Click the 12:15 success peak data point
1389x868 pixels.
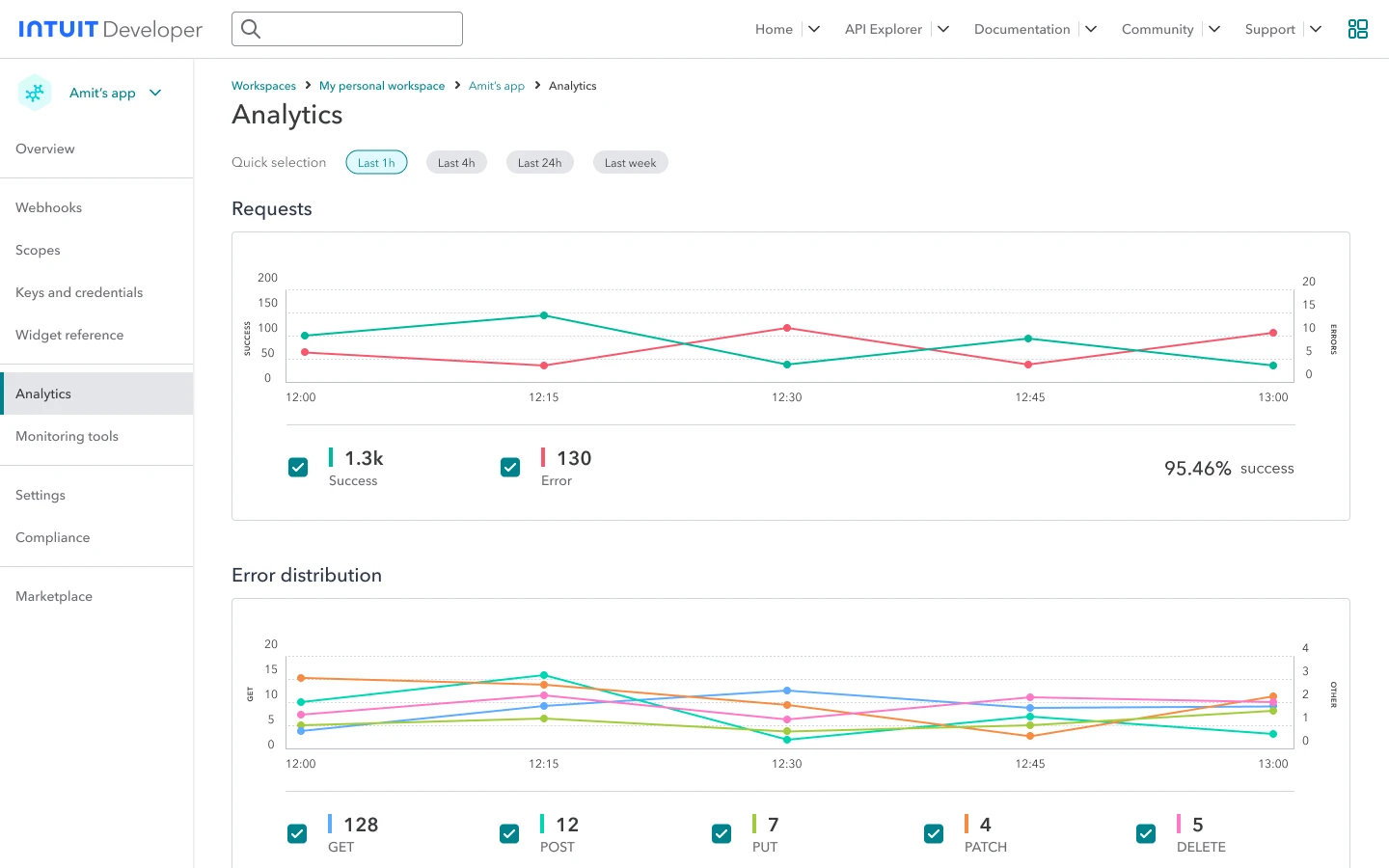click(544, 315)
